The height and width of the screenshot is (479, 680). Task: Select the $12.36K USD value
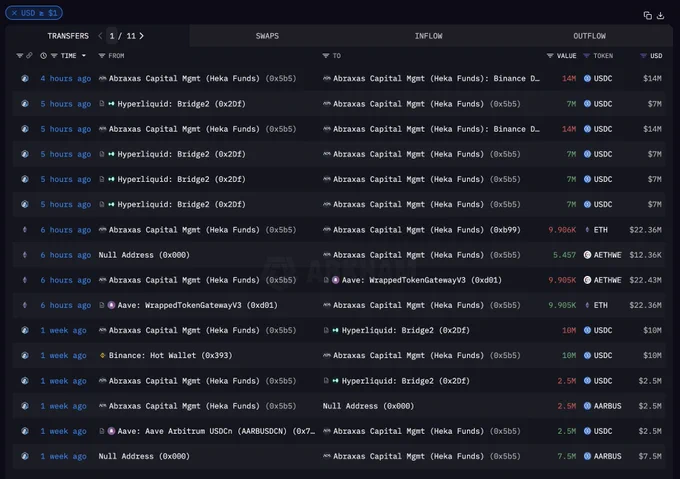[x=645, y=255]
